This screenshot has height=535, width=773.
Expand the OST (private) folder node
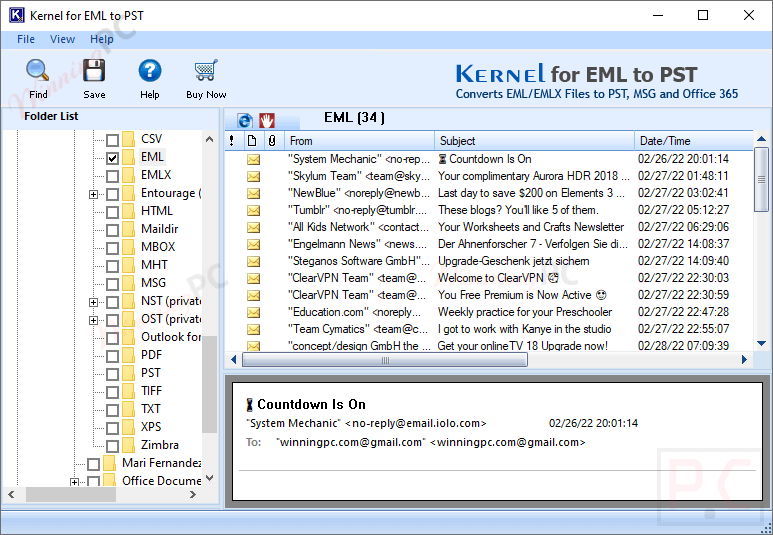(93, 320)
